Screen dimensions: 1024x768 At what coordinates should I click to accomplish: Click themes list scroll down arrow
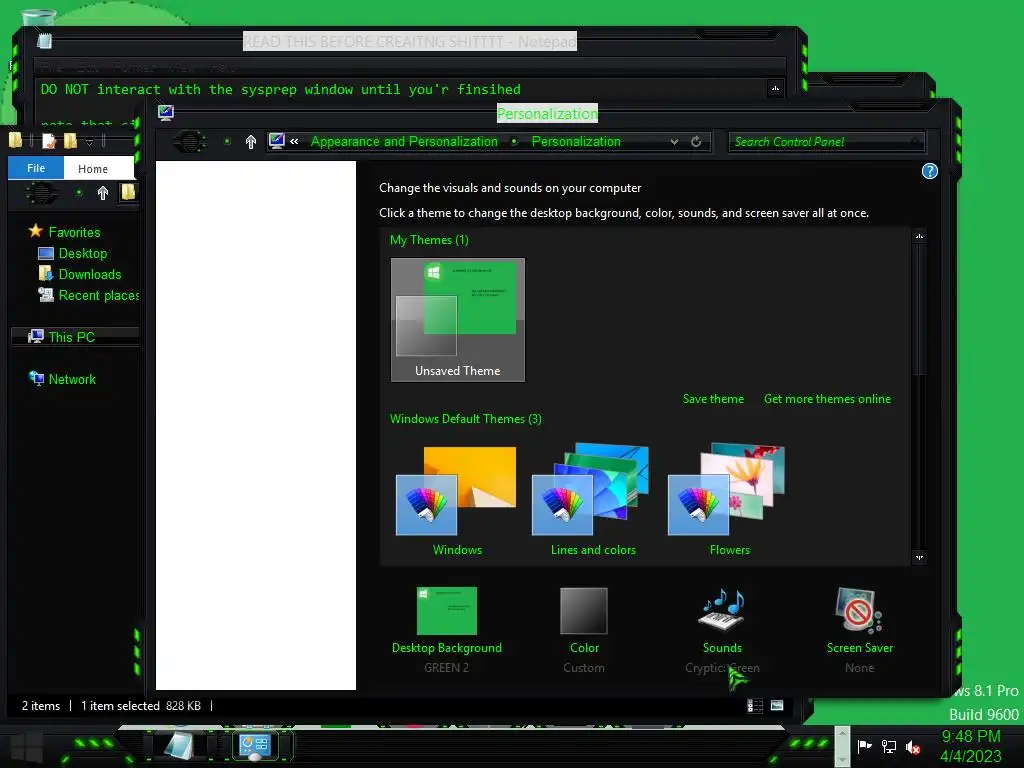tap(919, 557)
